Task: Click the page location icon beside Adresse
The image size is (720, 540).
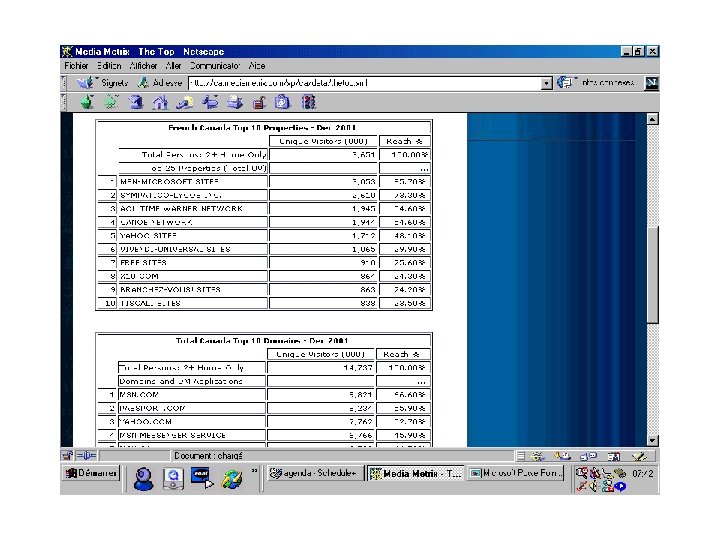Action: coord(143,83)
